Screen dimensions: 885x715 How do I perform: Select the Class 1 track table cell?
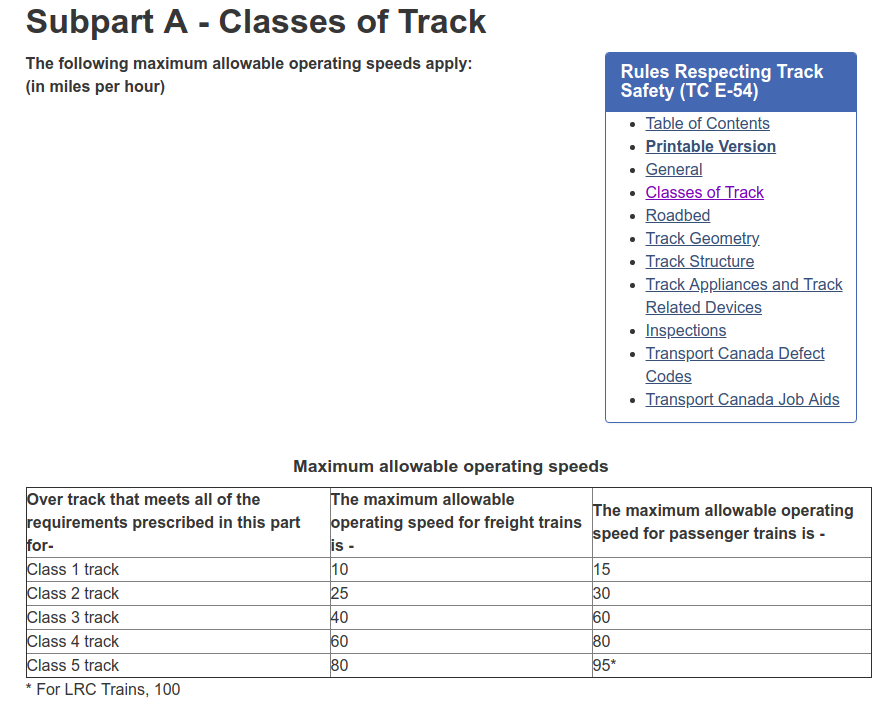coord(73,570)
